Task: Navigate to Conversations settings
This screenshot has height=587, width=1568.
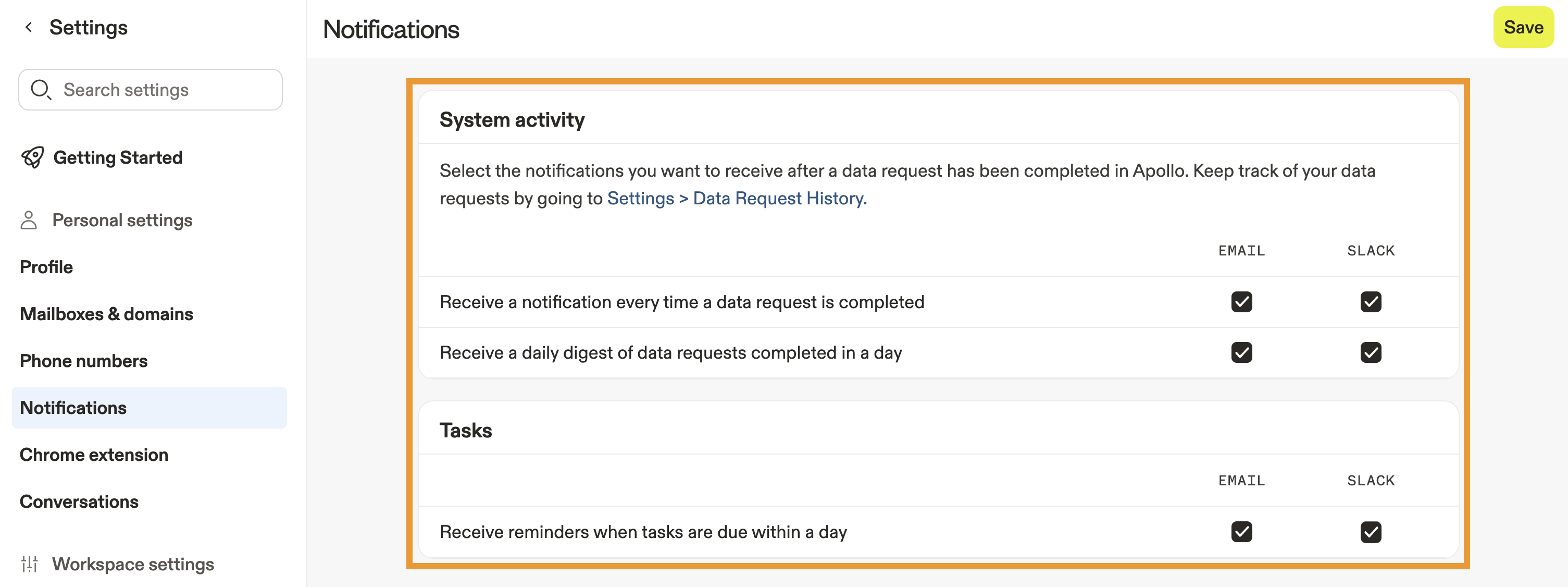Action: tap(79, 501)
